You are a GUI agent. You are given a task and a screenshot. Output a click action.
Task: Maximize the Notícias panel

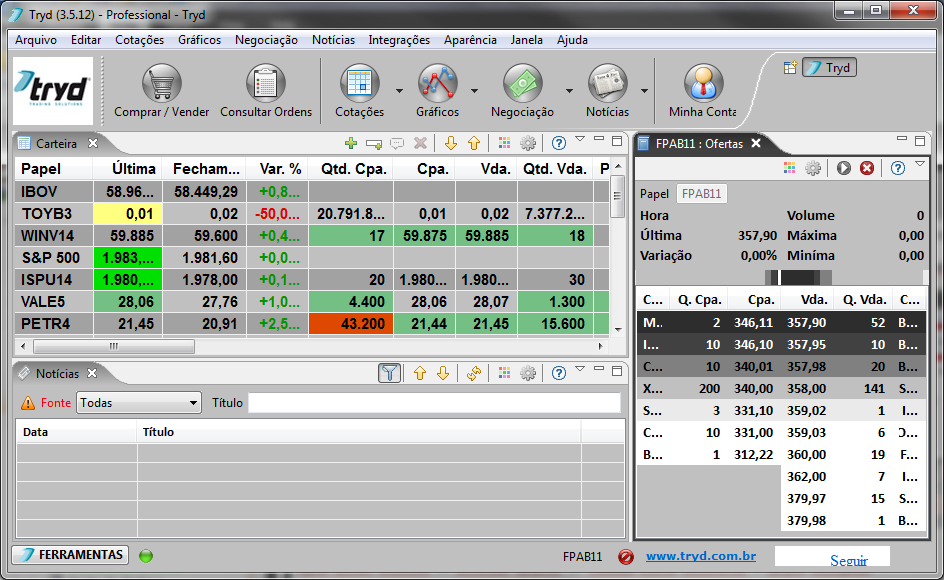coord(616,370)
